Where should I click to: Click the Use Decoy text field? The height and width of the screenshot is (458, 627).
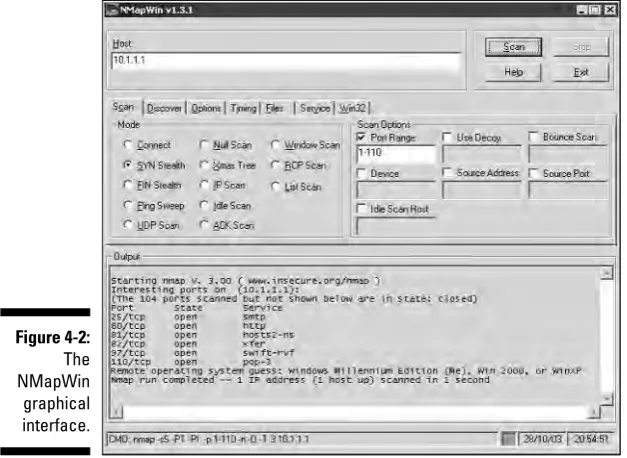point(482,154)
